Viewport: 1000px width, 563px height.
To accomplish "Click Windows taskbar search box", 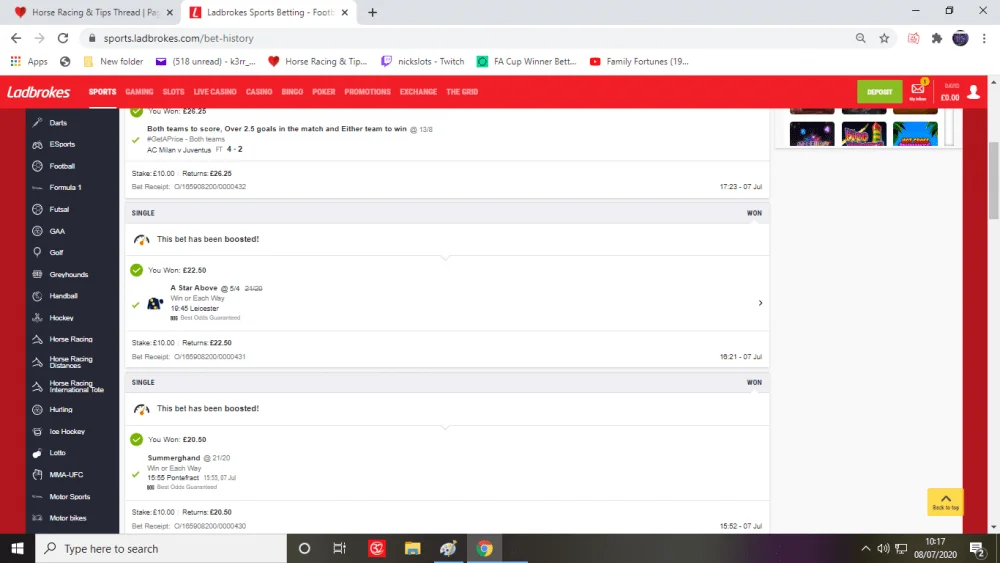I will pos(161,548).
